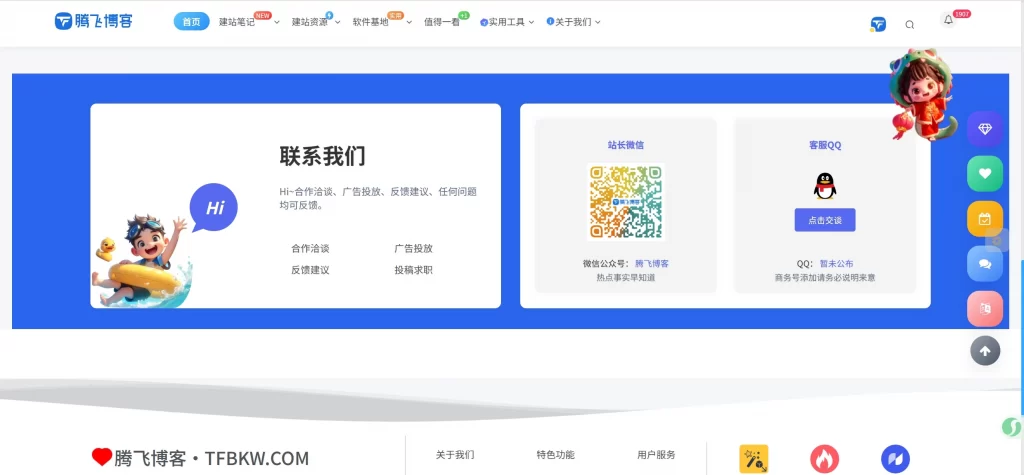Click the 客服QQ card title
The image size is (1024, 475).
pyautogui.click(x=825, y=145)
